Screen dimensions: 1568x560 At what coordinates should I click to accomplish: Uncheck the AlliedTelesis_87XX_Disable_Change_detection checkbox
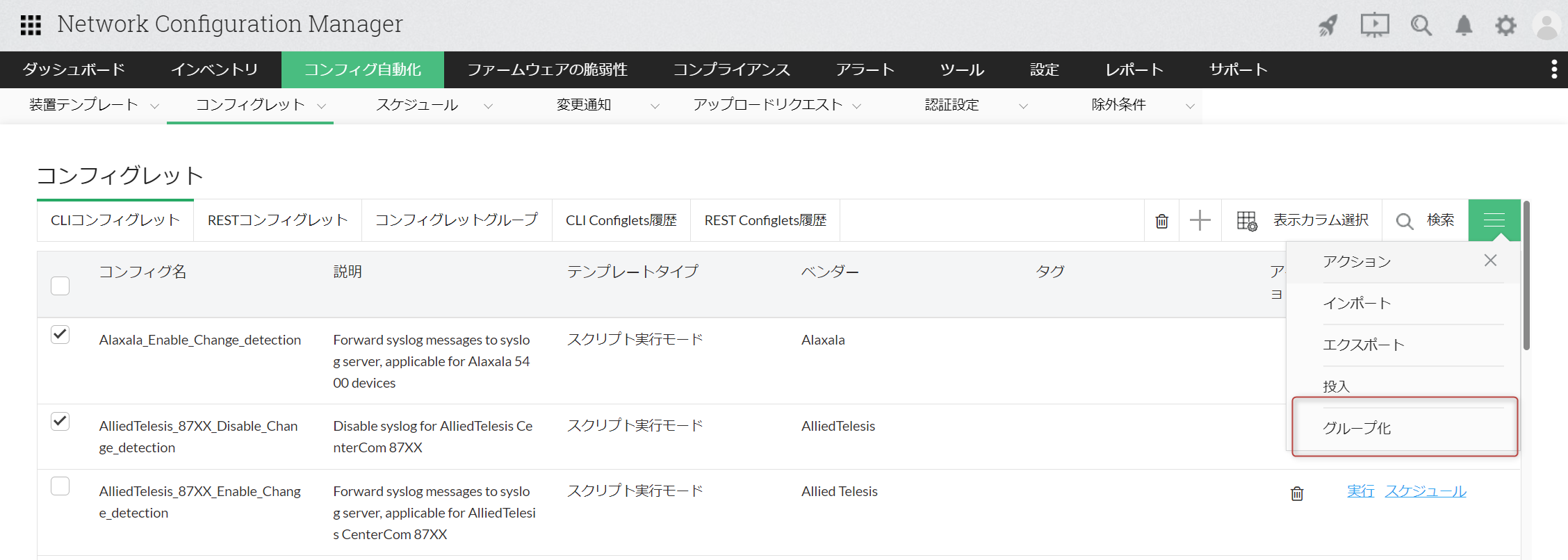coord(60,421)
